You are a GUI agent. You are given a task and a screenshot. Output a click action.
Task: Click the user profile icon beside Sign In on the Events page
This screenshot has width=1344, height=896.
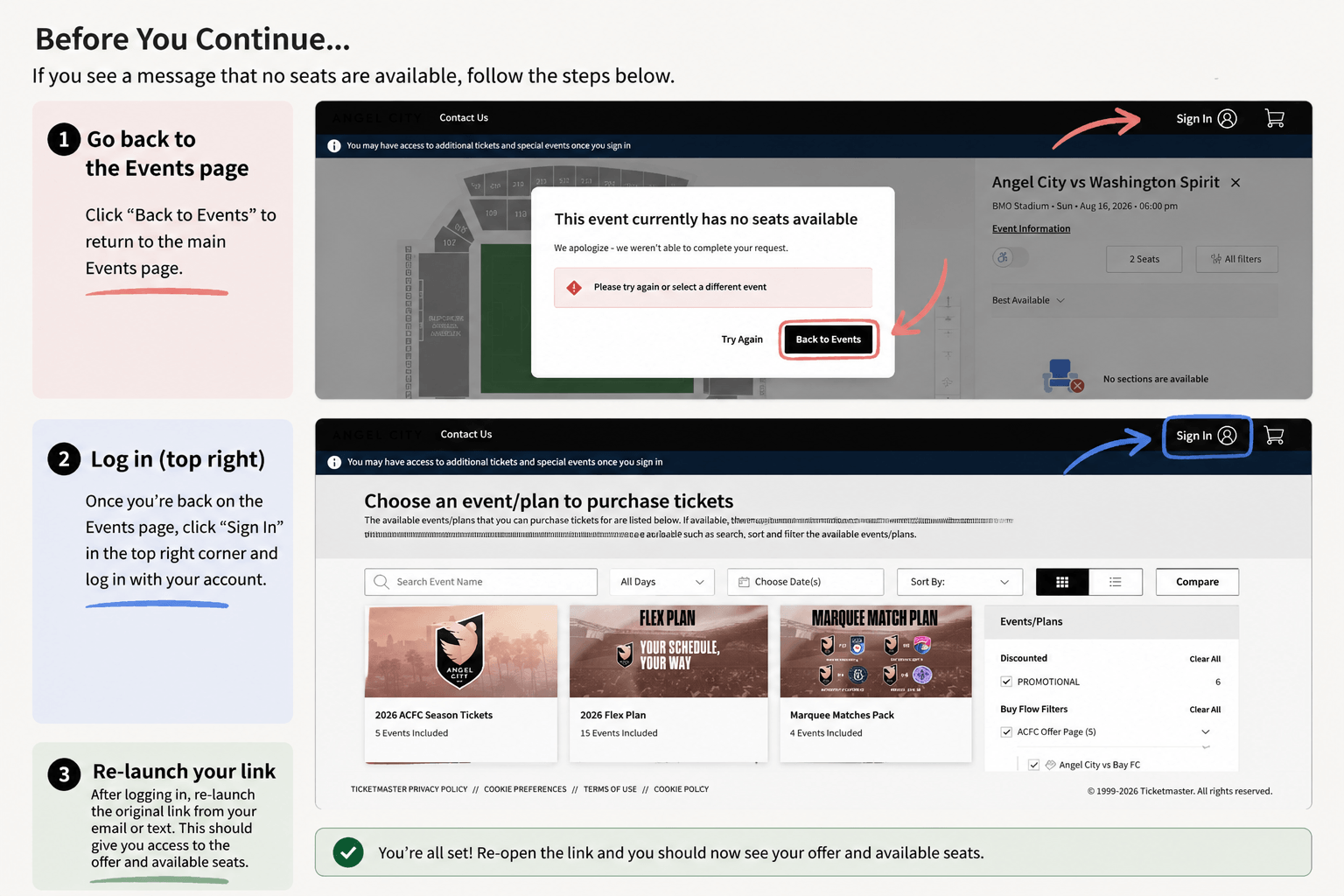(1228, 435)
